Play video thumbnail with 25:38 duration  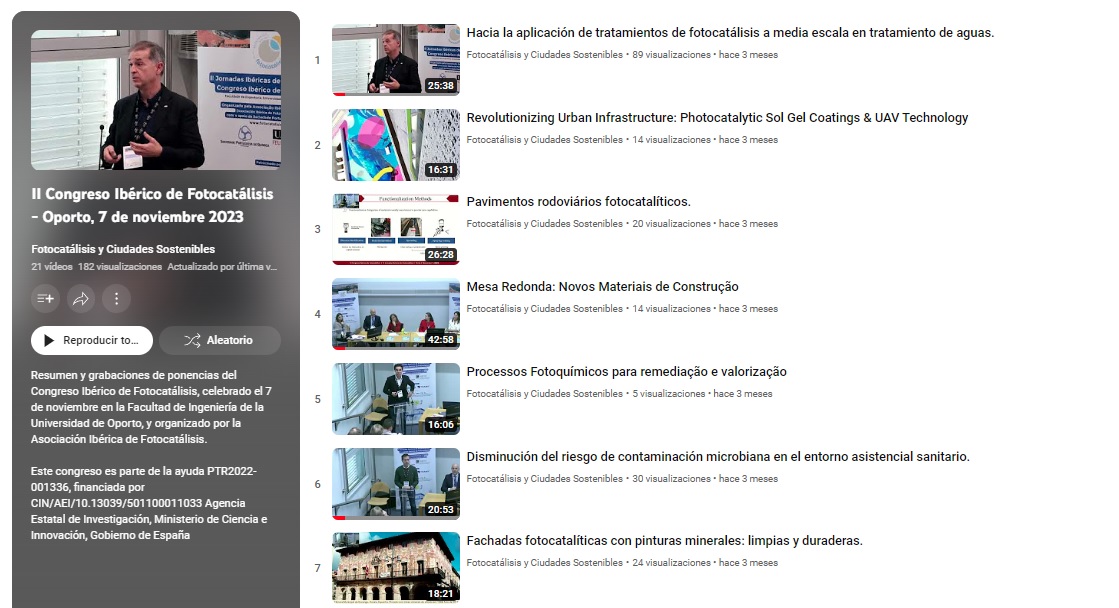pos(395,60)
